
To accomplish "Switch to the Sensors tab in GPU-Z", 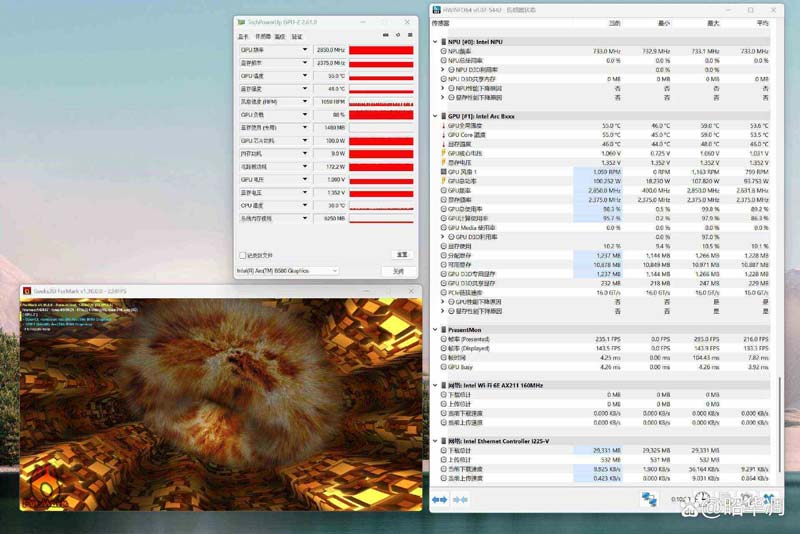I will click(x=263, y=37).
